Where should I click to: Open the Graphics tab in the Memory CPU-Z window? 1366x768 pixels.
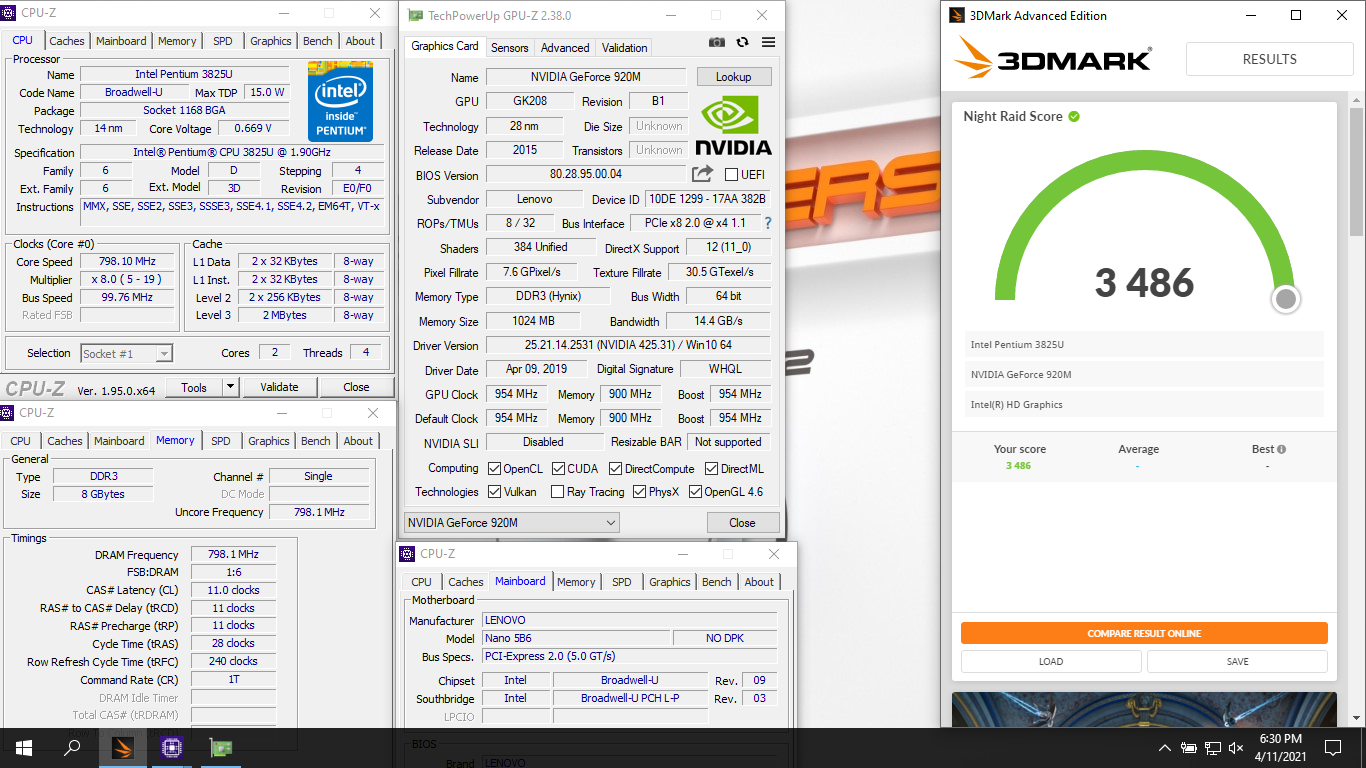click(x=269, y=441)
